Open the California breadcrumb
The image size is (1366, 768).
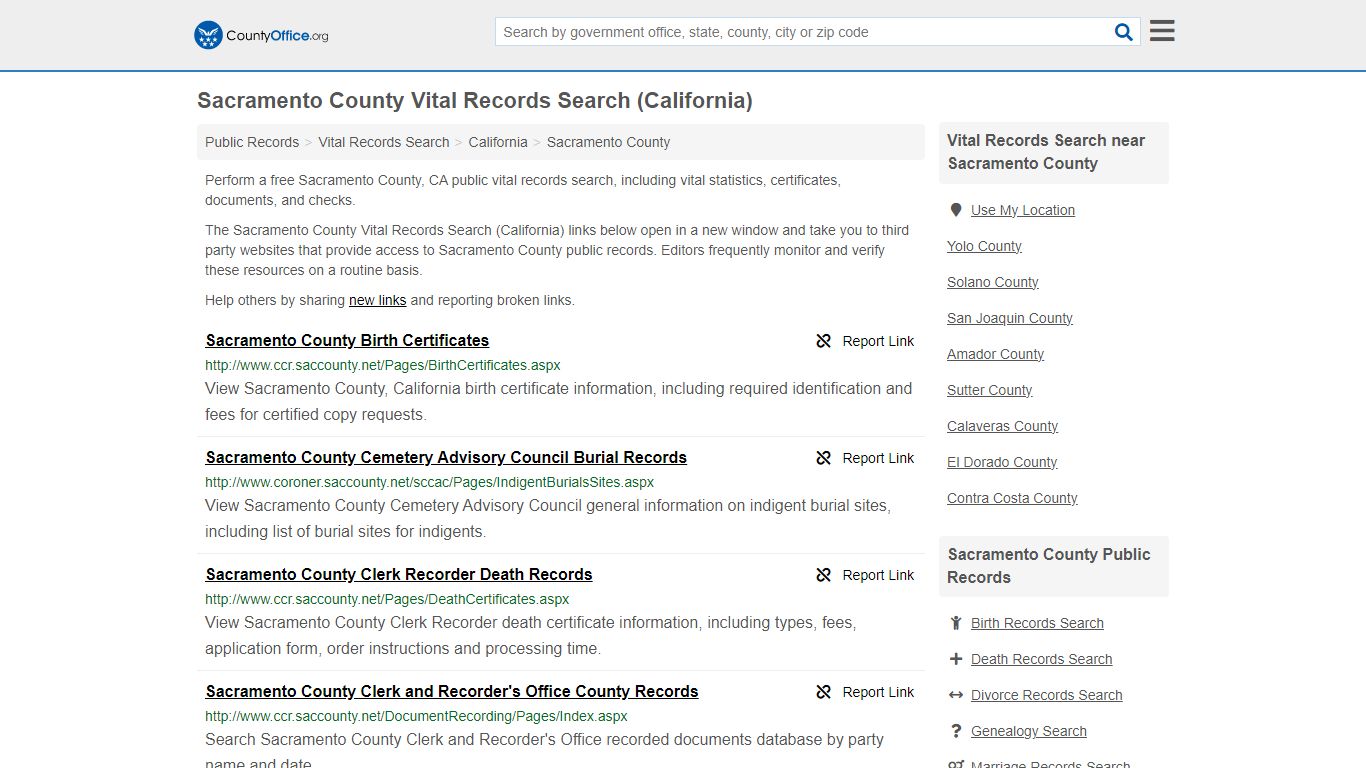[498, 142]
